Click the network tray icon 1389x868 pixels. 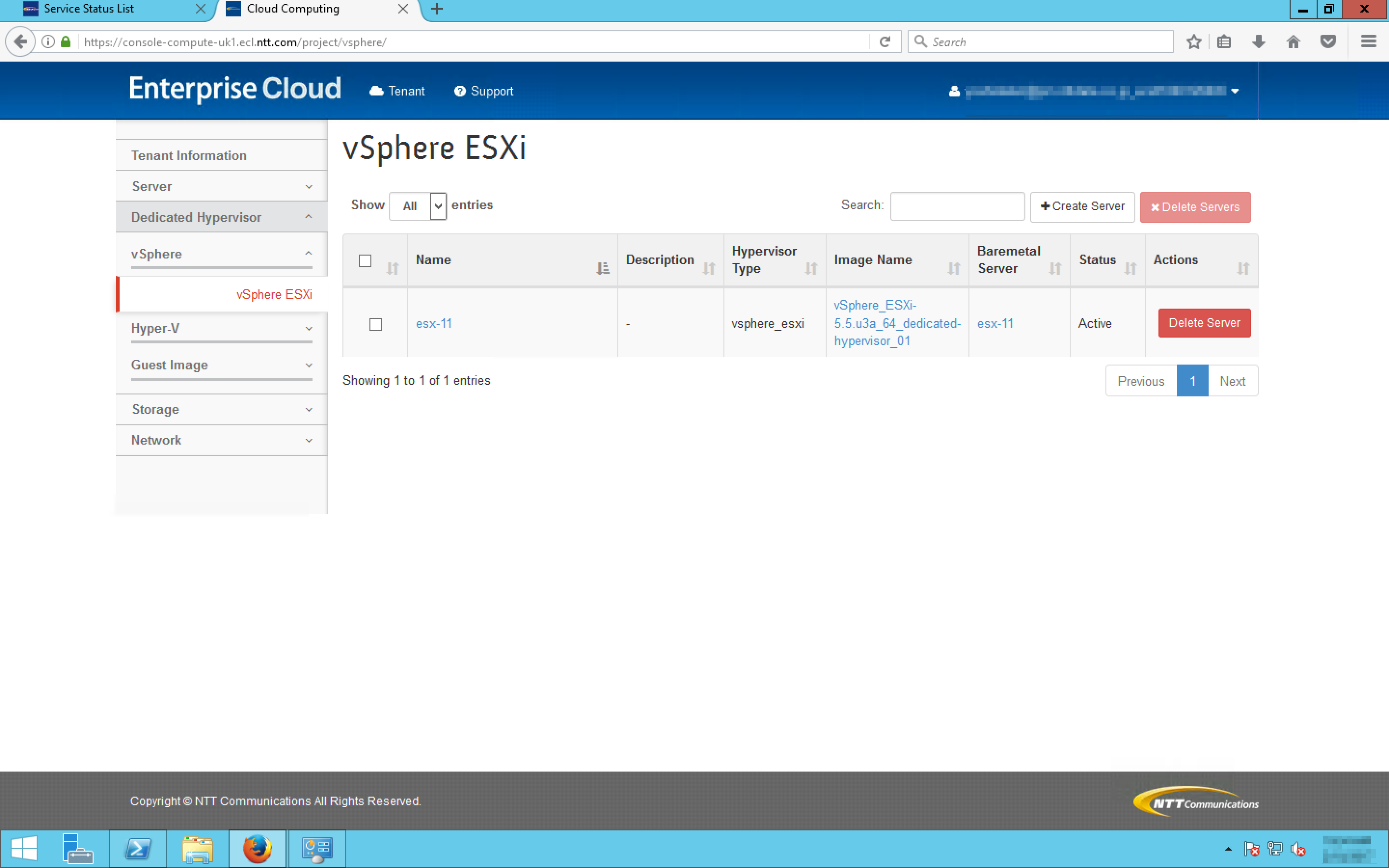pos(1275,849)
